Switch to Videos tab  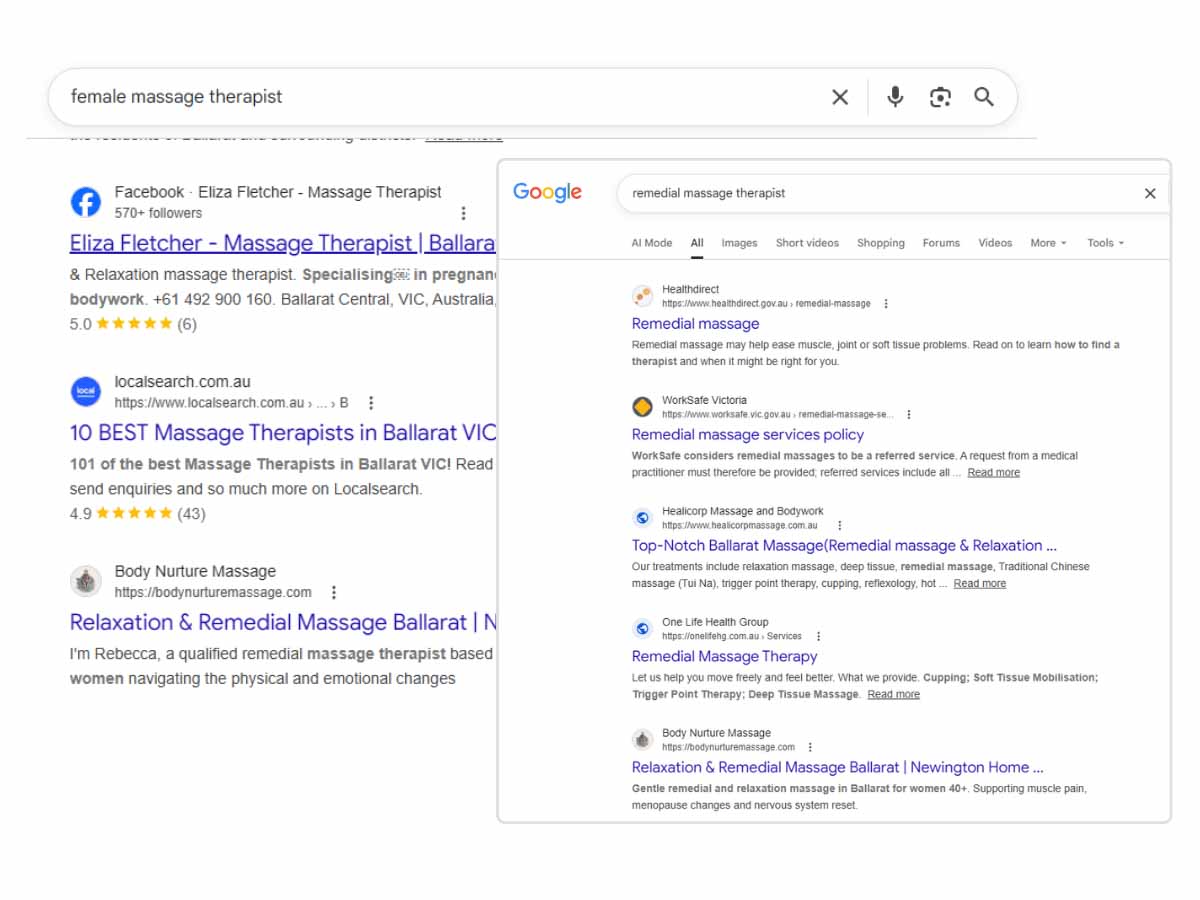[995, 243]
